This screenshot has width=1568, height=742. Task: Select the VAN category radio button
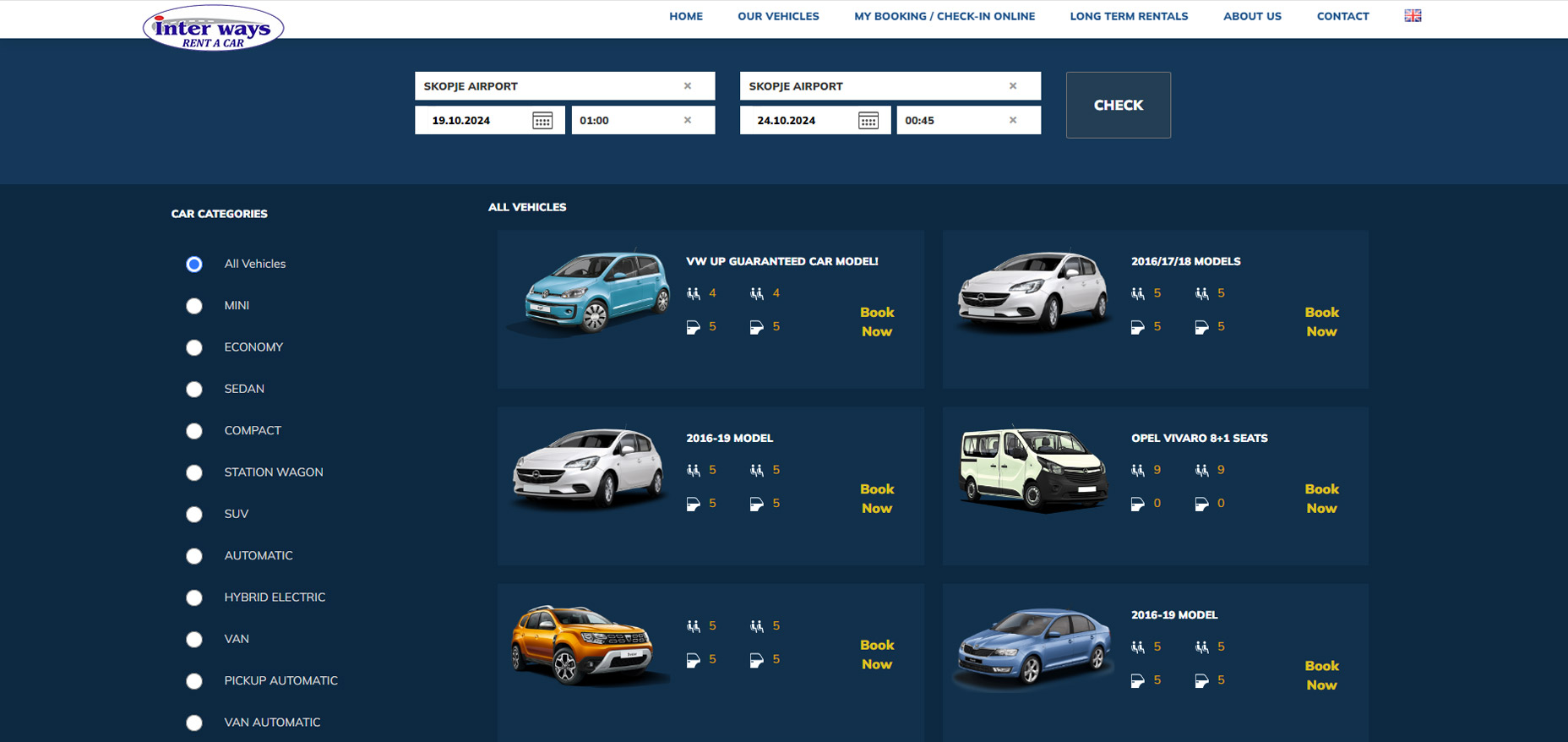point(194,639)
